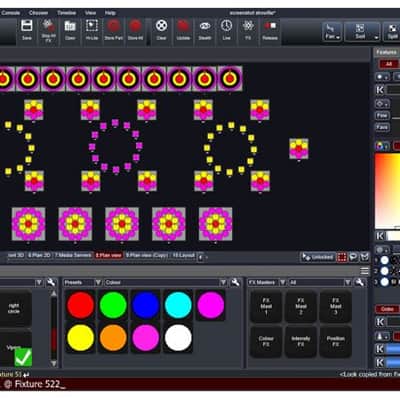Image resolution: width=400 pixels, height=400 pixels.
Task: Select the orange colour preset
Action: coord(113,338)
